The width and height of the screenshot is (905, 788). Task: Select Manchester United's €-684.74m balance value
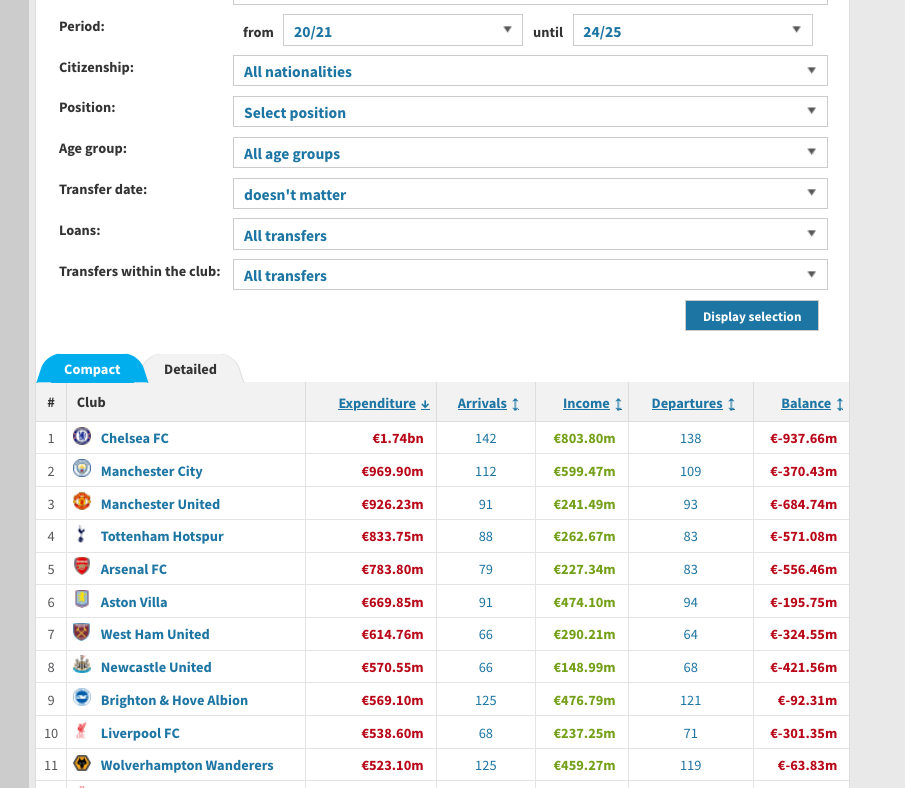803,505
